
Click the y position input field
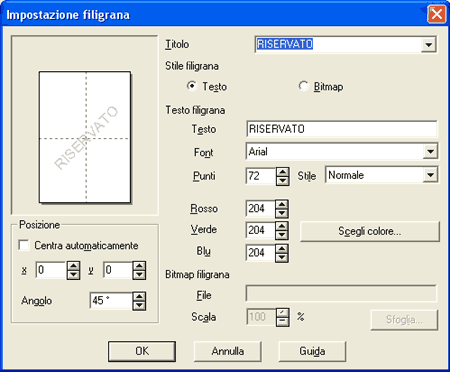tap(118, 270)
